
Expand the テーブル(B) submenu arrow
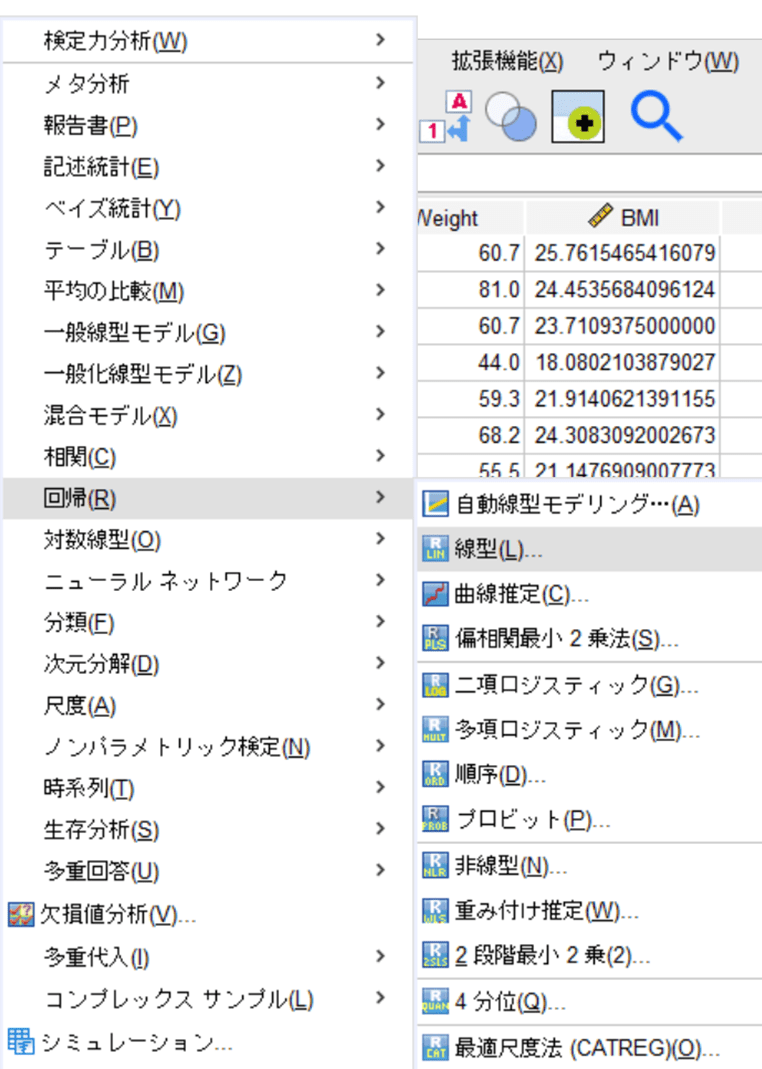tap(380, 249)
